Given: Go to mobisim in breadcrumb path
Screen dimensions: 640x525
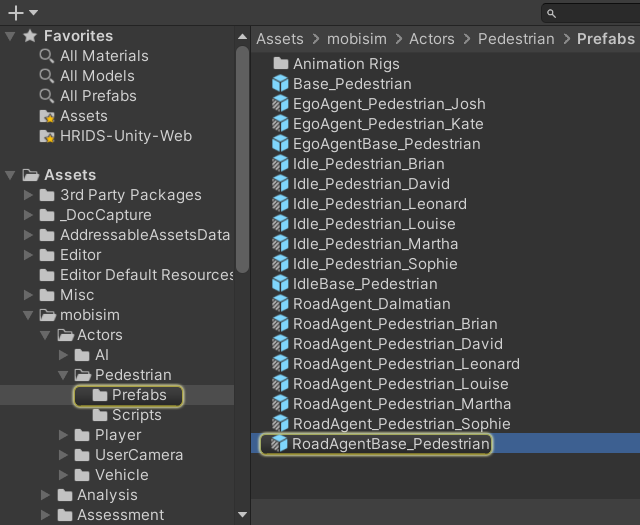Looking at the screenshot, I should (x=357, y=39).
